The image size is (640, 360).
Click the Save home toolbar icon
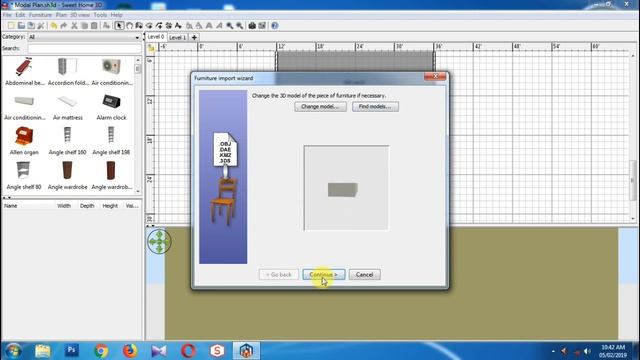[x=31, y=26]
